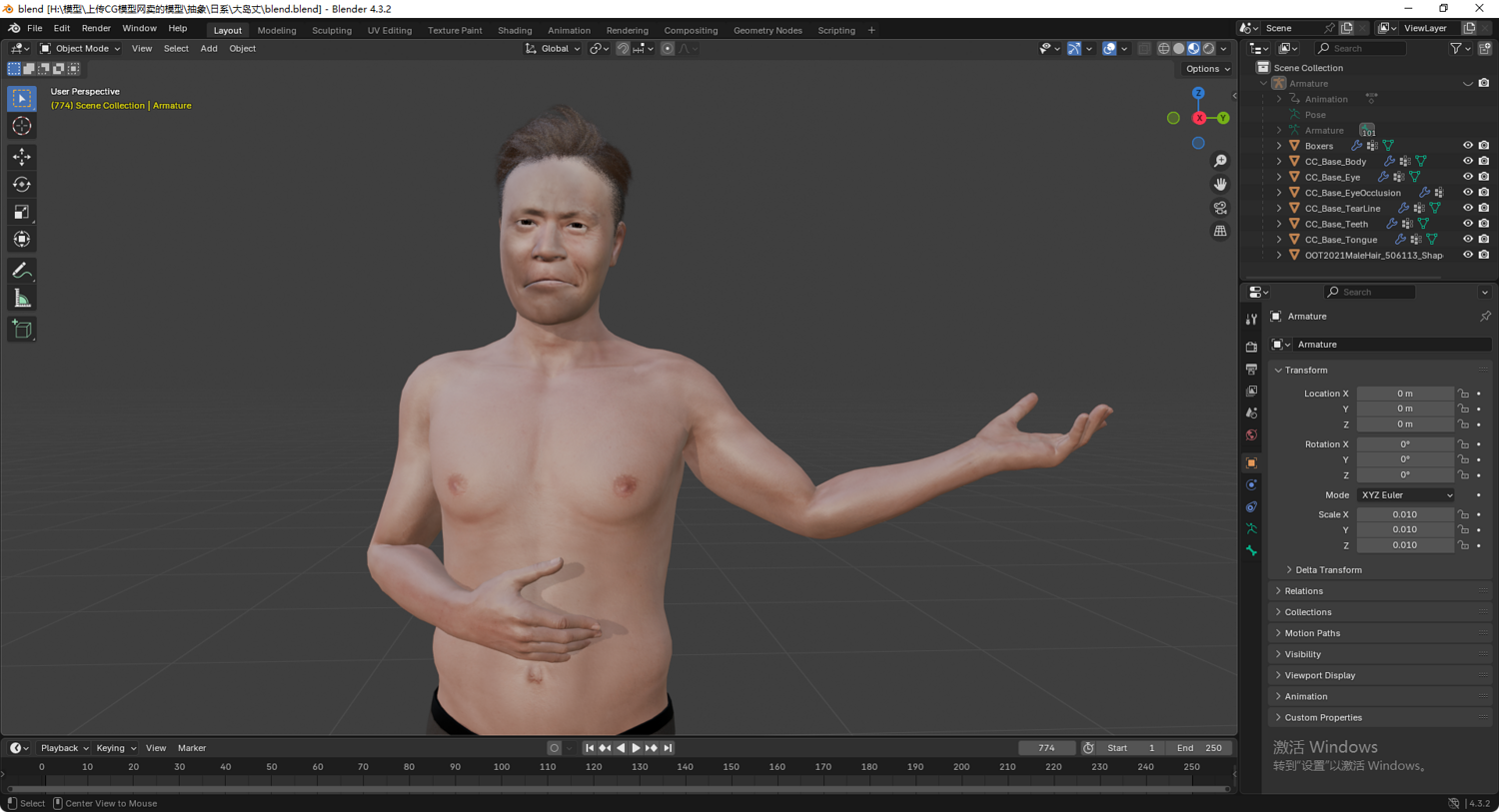The image size is (1499, 812).
Task: Switch perspective/orthographic with grid icon
Action: [1220, 231]
